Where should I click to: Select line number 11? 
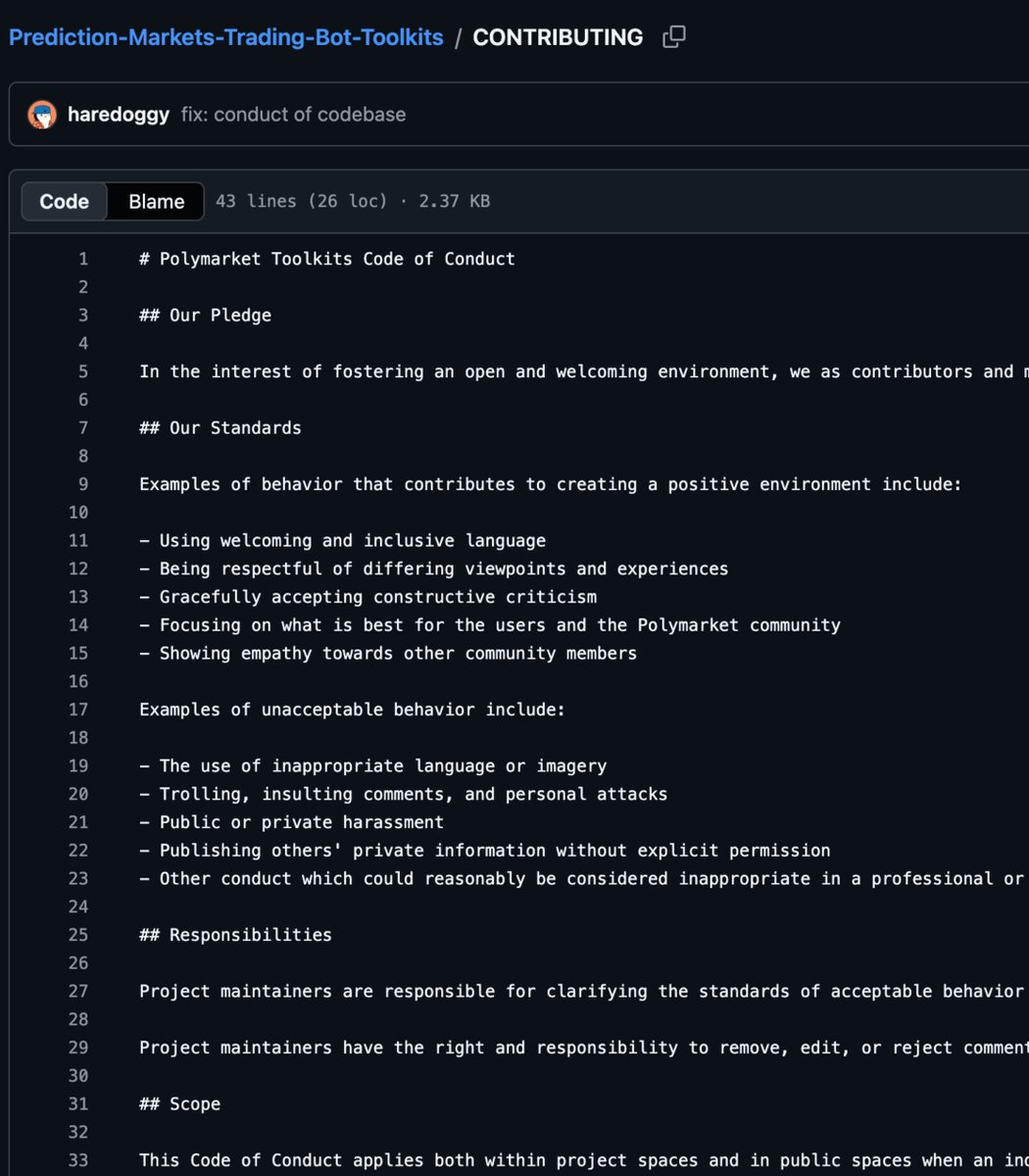[x=78, y=540]
